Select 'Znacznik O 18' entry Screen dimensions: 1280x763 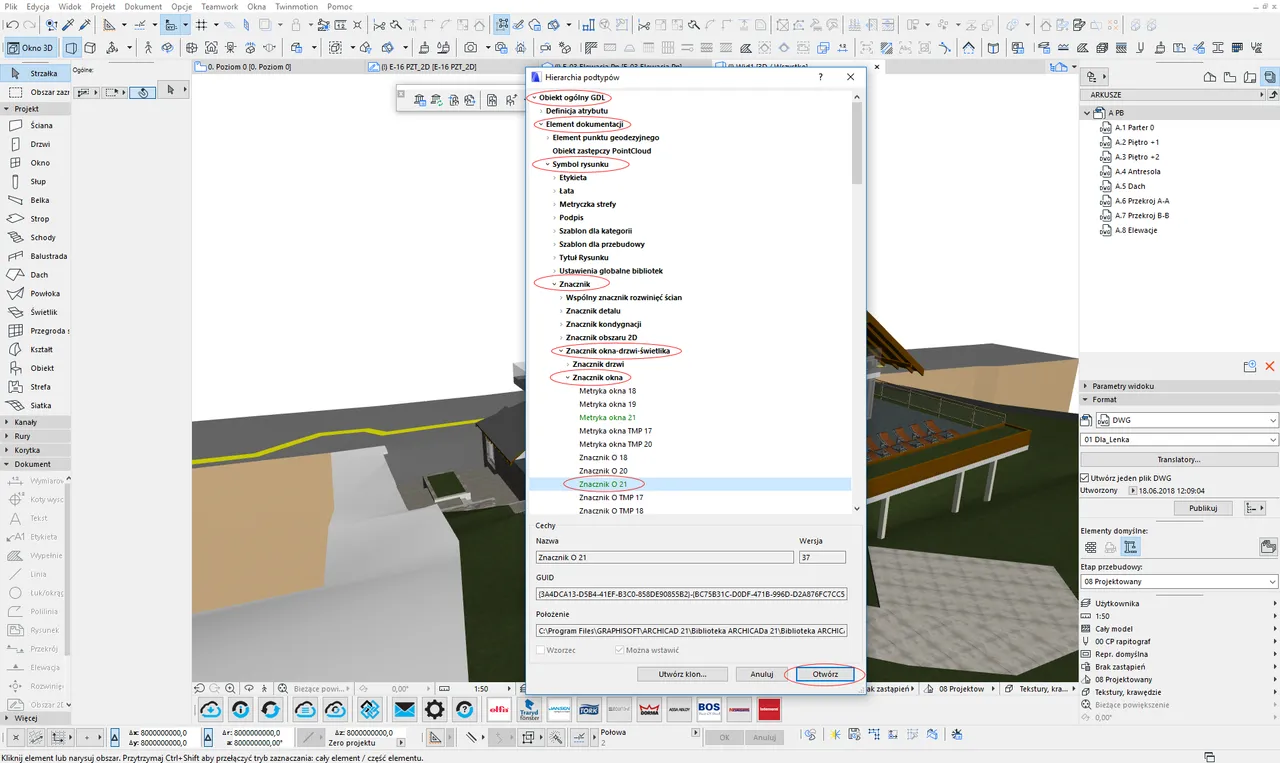(x=603, y=457)
